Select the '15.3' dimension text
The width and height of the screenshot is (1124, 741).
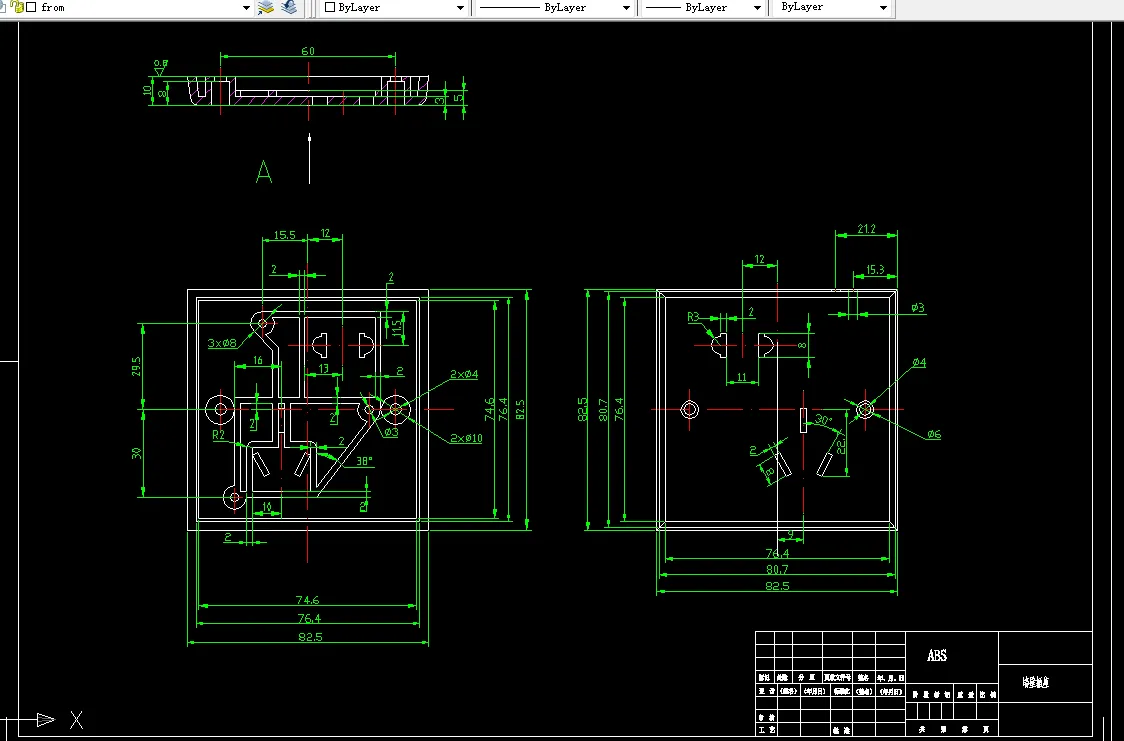(875, 269)
